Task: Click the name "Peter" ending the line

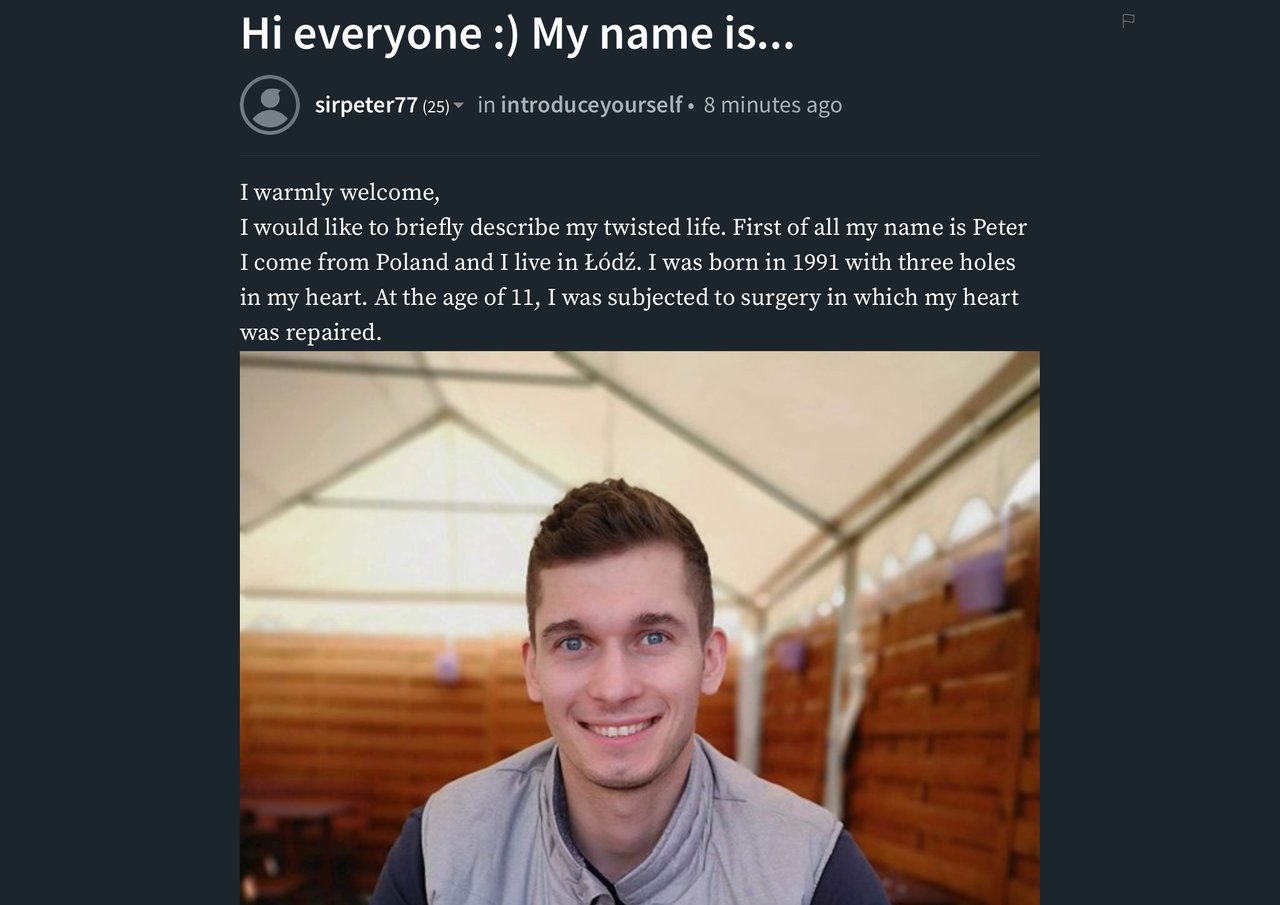Action: coord(1000,228)
